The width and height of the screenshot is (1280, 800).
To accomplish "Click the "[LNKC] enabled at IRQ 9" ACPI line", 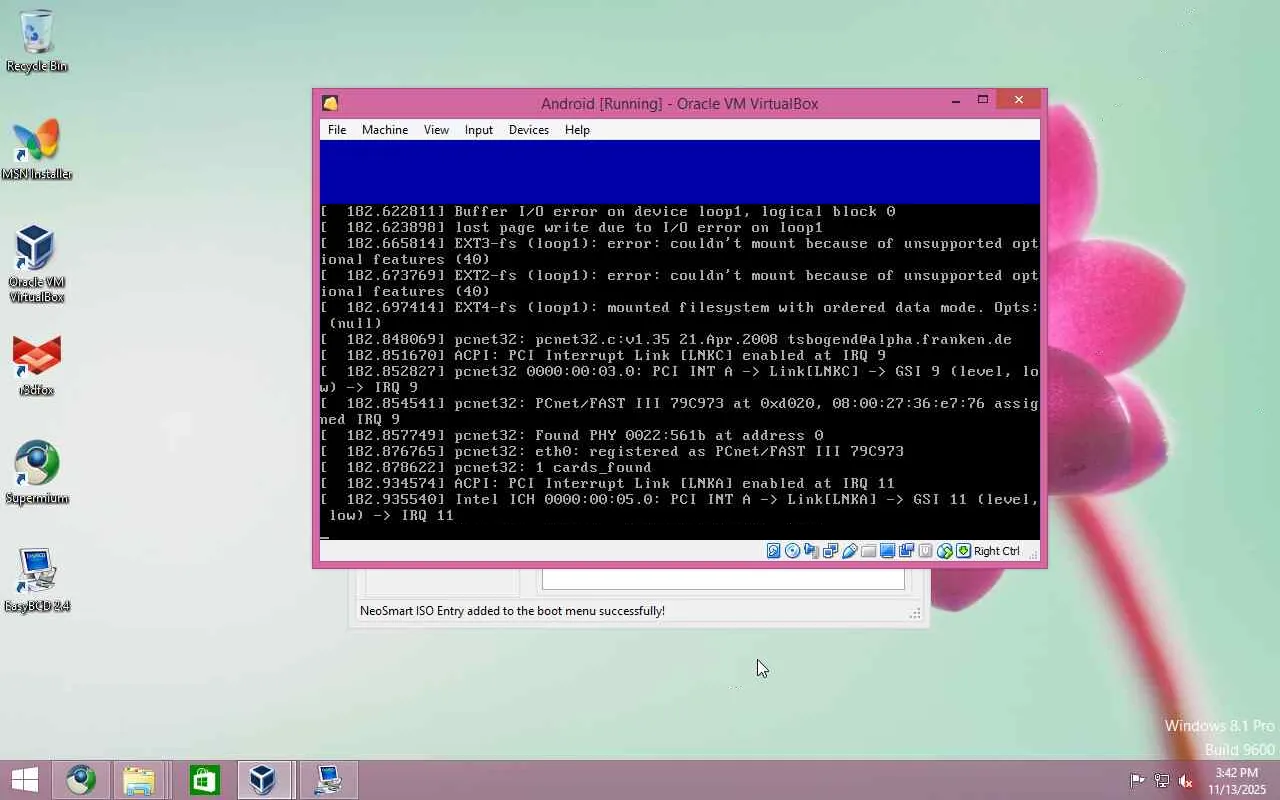I will [603, 356].
